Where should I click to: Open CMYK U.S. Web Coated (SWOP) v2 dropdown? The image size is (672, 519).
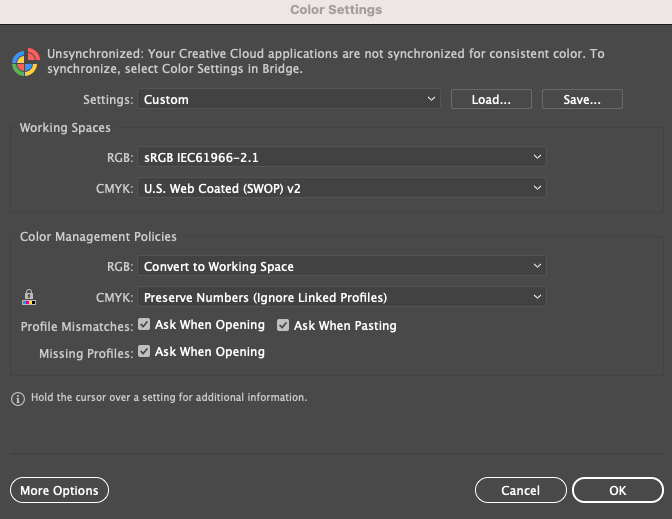tap(342, 188)
